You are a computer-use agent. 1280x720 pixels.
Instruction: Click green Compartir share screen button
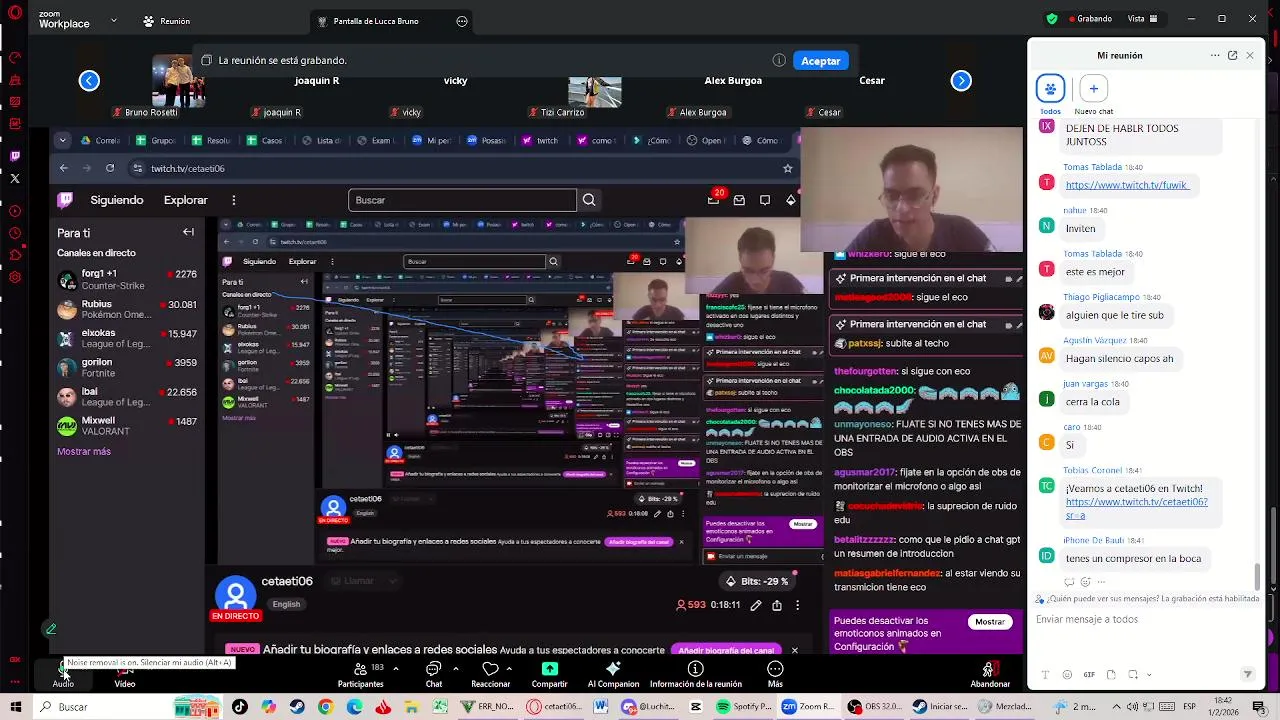549,674
